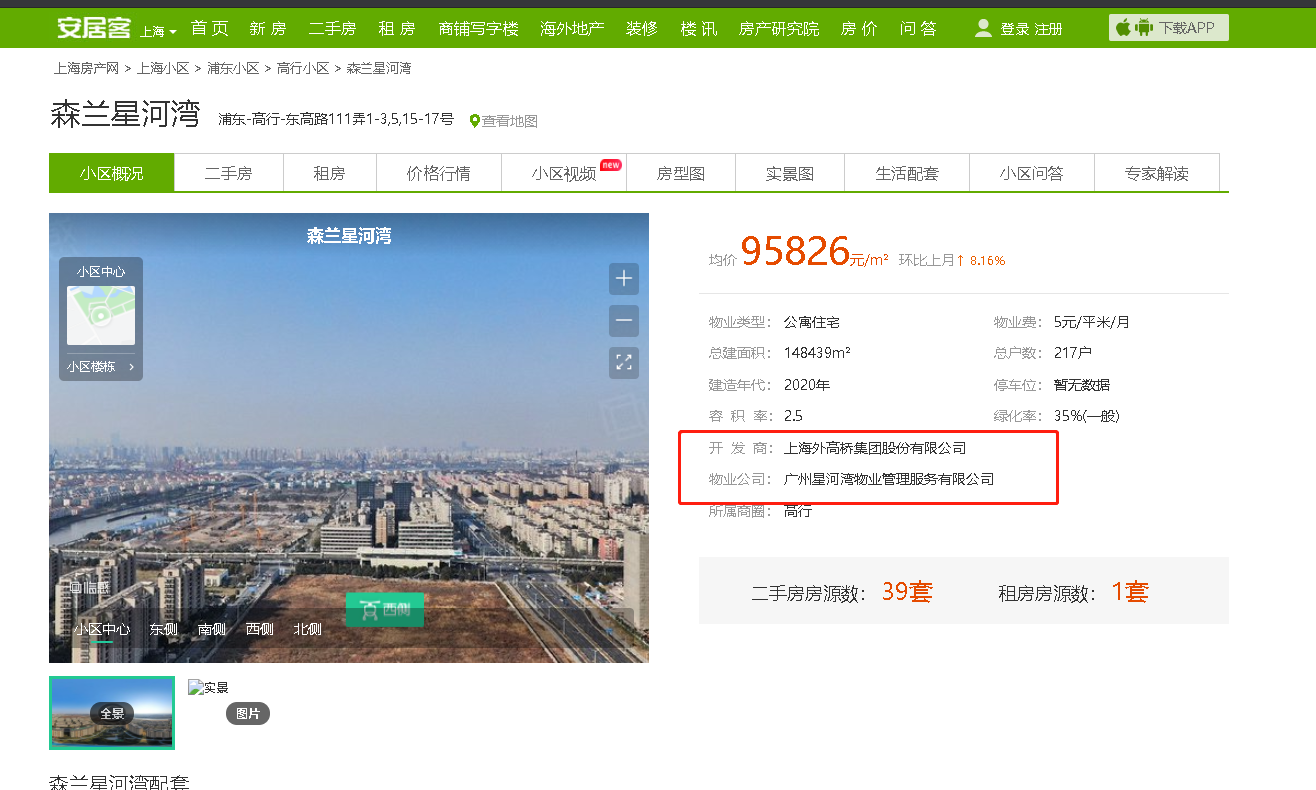The image size is (1316, 790).
Task: Zoom out panorama with minus icon
Action: tap(624, 321)
